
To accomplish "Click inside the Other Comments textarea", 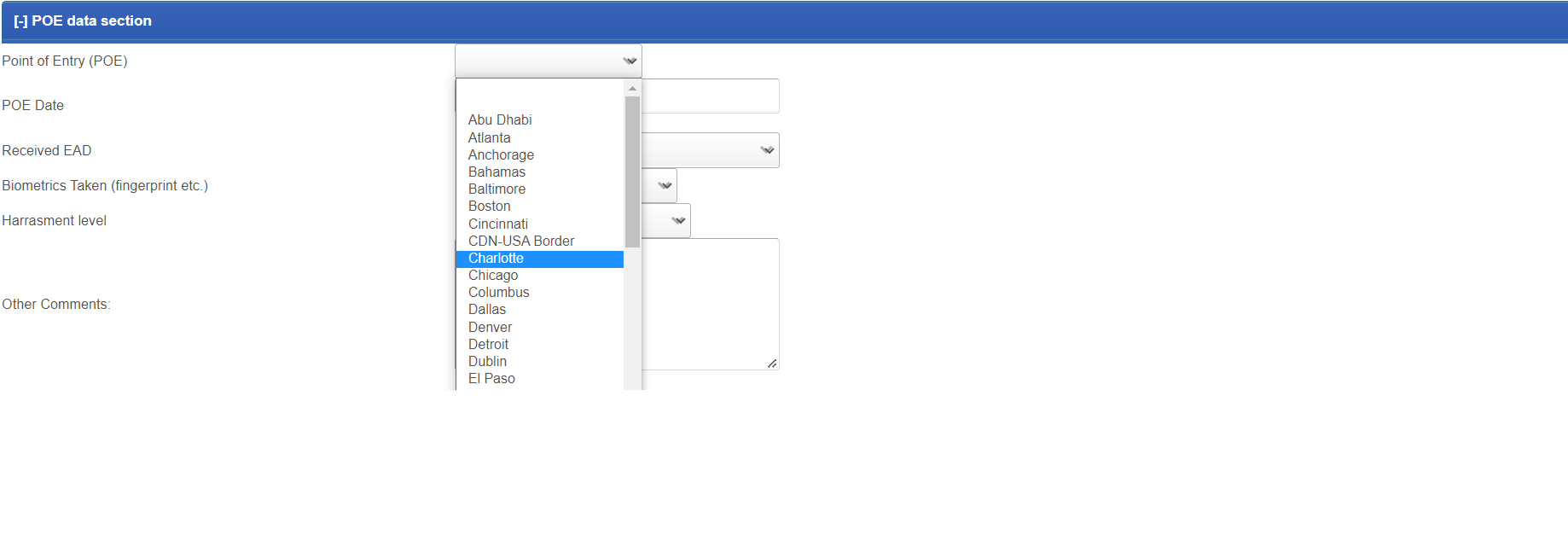I will (x=710, y=304).
